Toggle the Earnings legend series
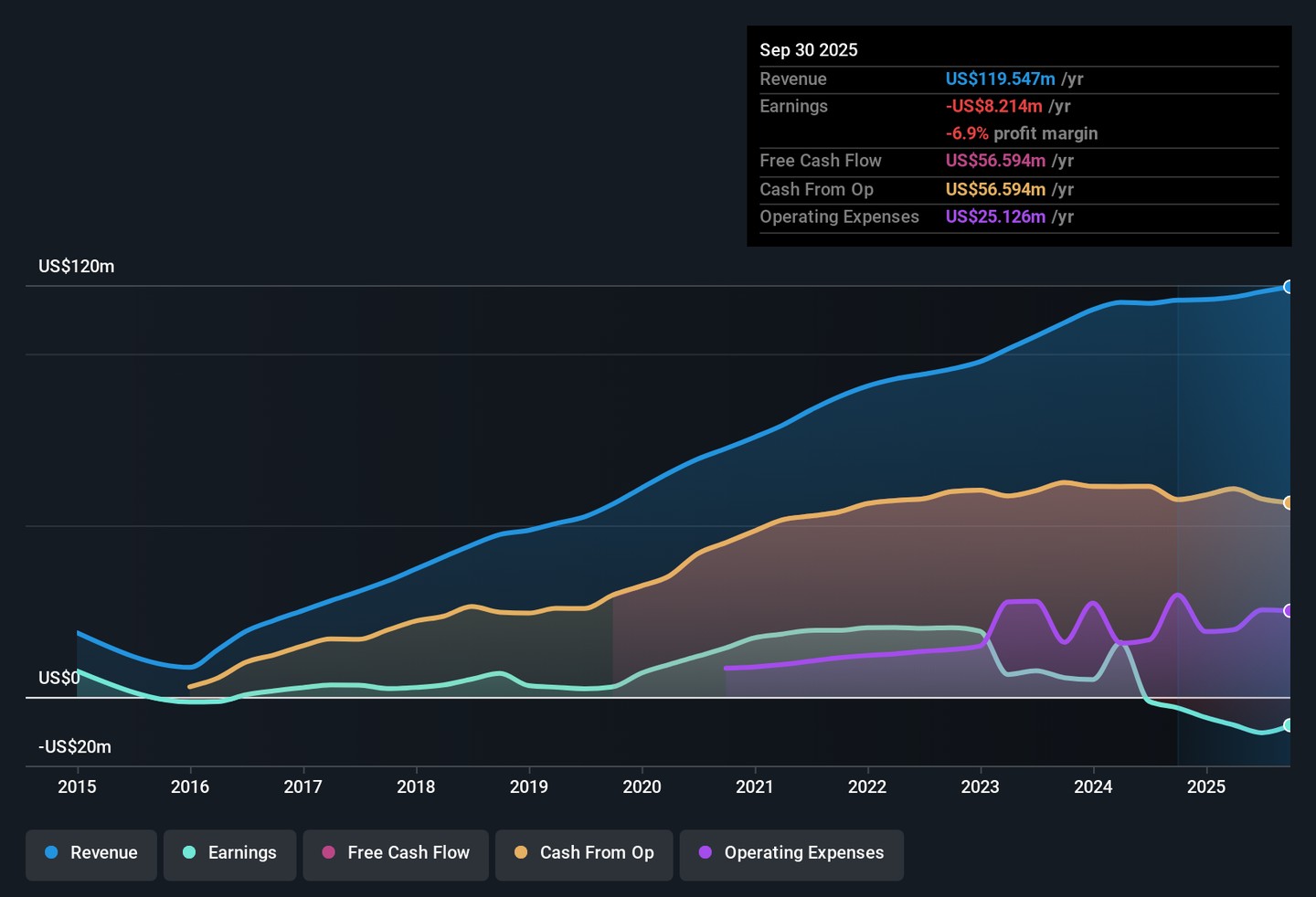The height and width of the screenshot is (897, 1316). [229, 853]
